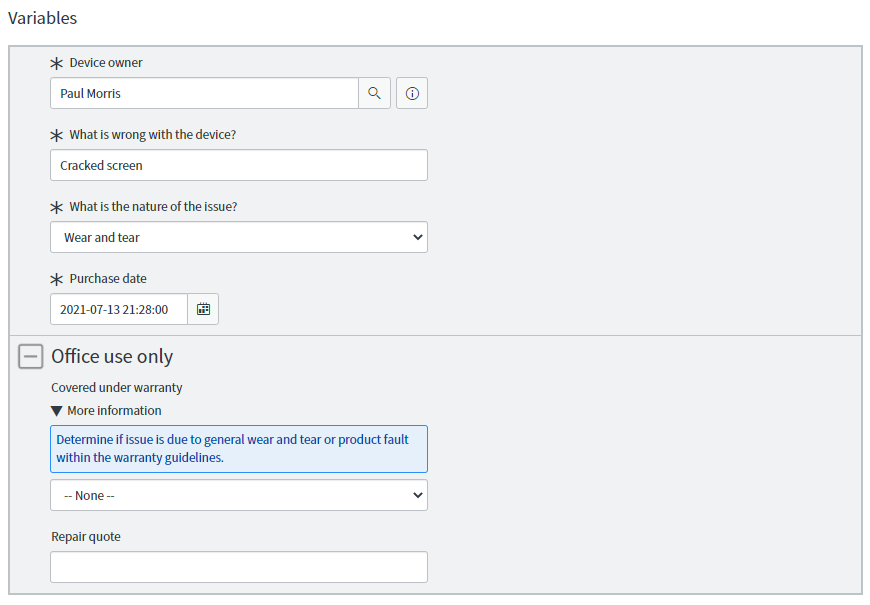Collapse the More information disclosure triangle

tap(57, 410)
